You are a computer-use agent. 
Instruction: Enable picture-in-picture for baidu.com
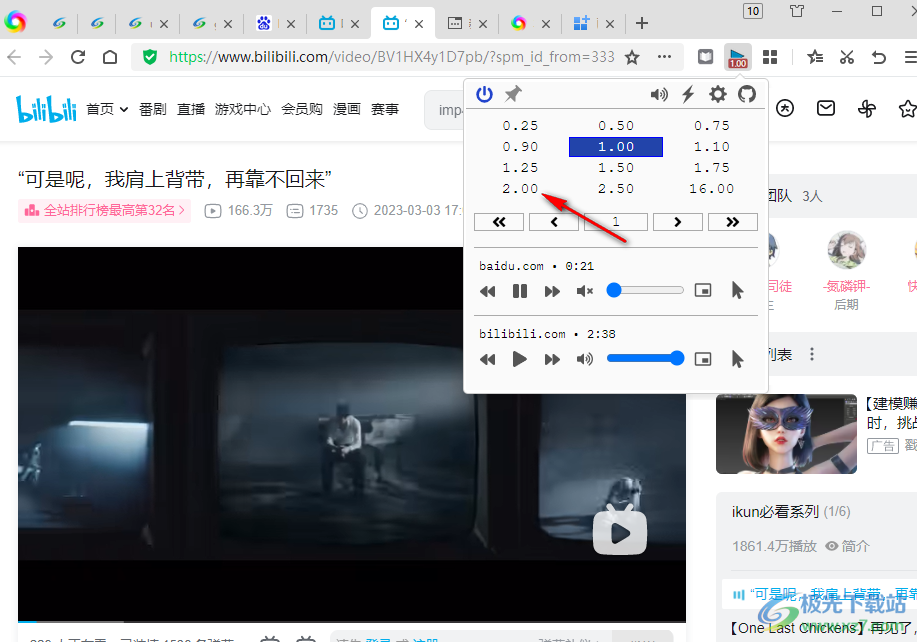click(703, 291)
